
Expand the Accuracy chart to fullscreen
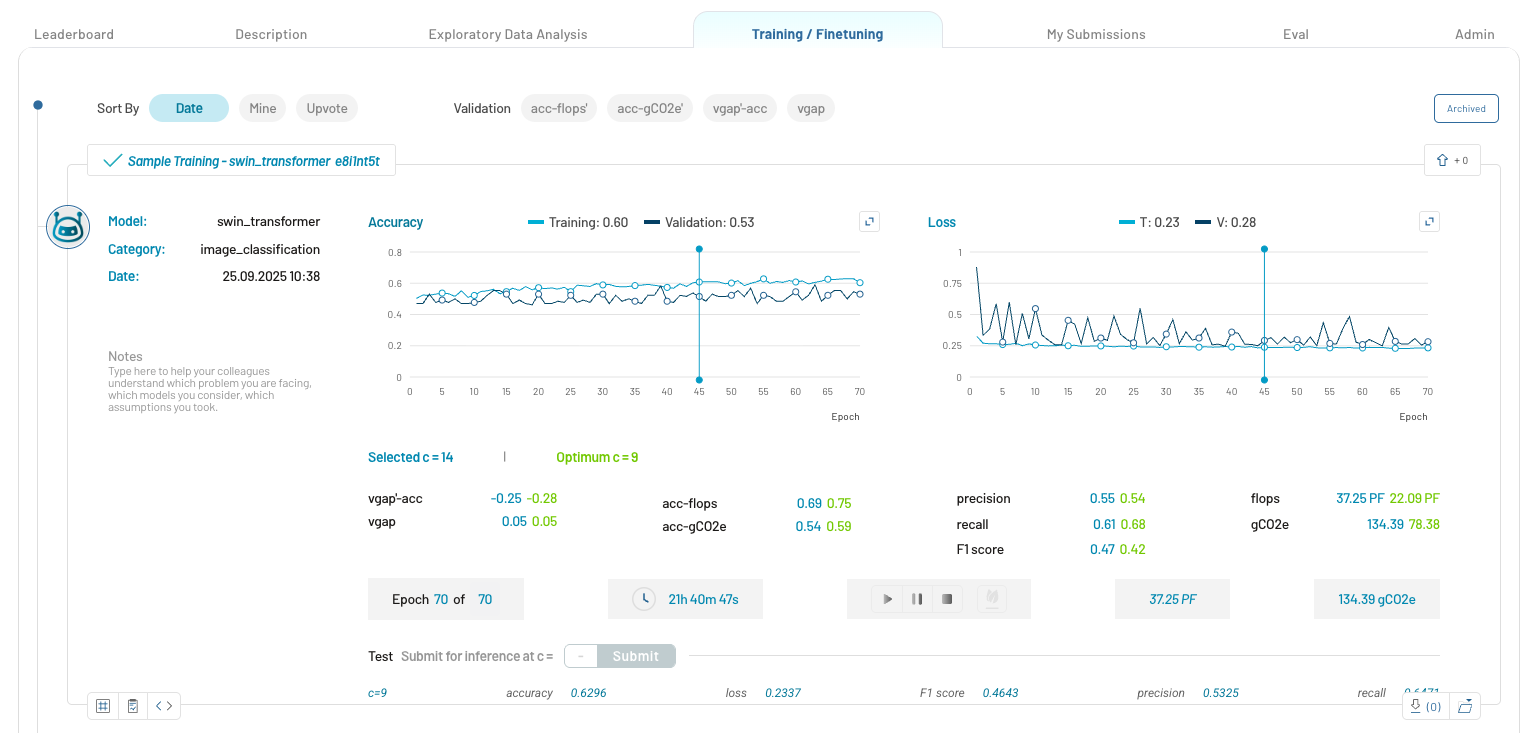pyautogui.click(x=869, y=222)
